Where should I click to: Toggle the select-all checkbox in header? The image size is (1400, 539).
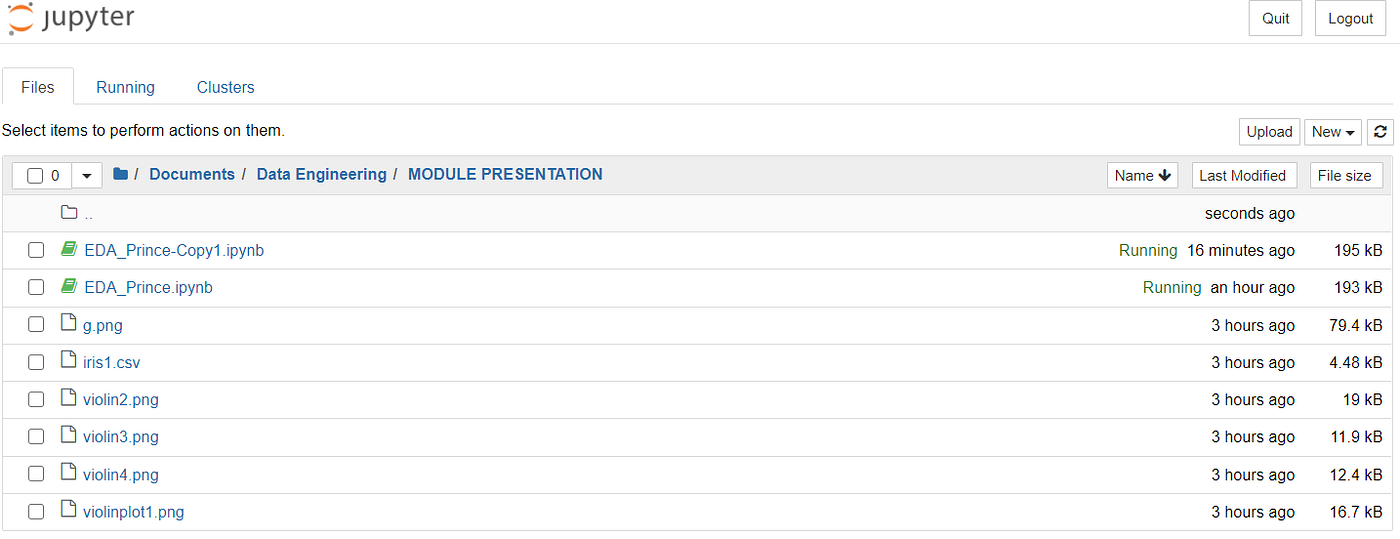35,176
